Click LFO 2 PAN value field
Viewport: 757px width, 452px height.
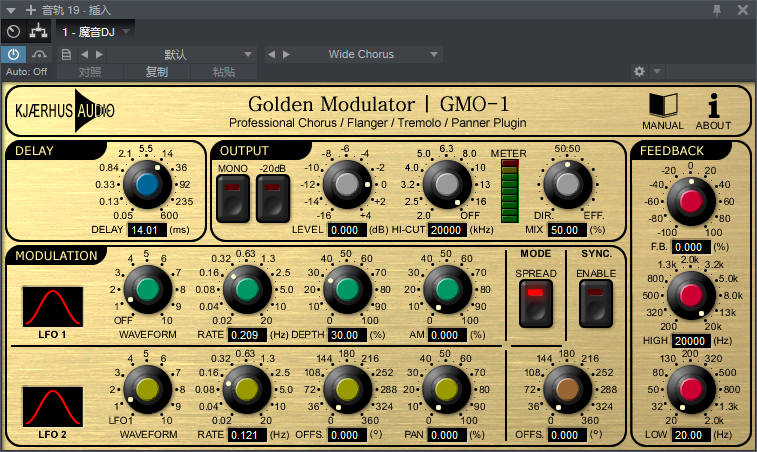[447, 435]
